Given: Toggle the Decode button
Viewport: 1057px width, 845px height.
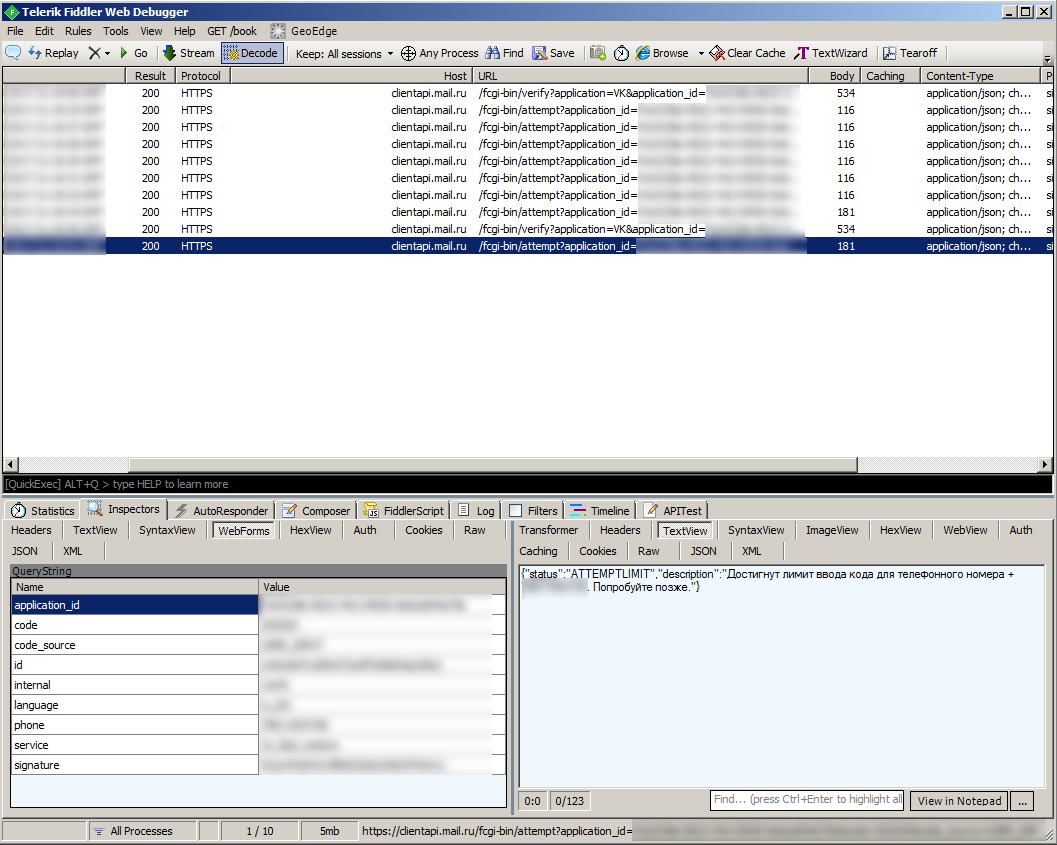Looking at the screenshot, I should pos(251,53).
